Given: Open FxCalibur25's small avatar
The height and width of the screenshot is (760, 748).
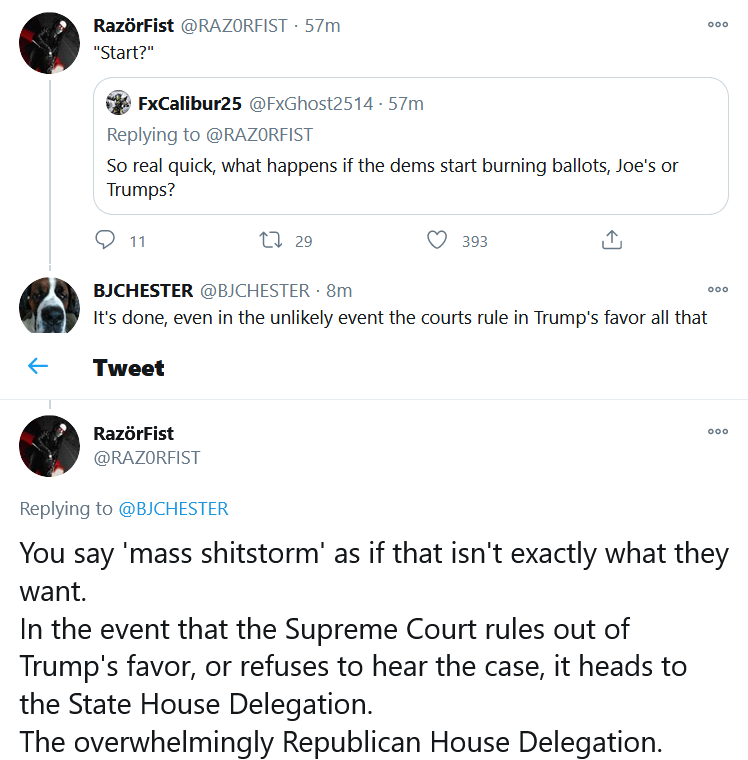Looking at the screenshot, I should point(118,103).
